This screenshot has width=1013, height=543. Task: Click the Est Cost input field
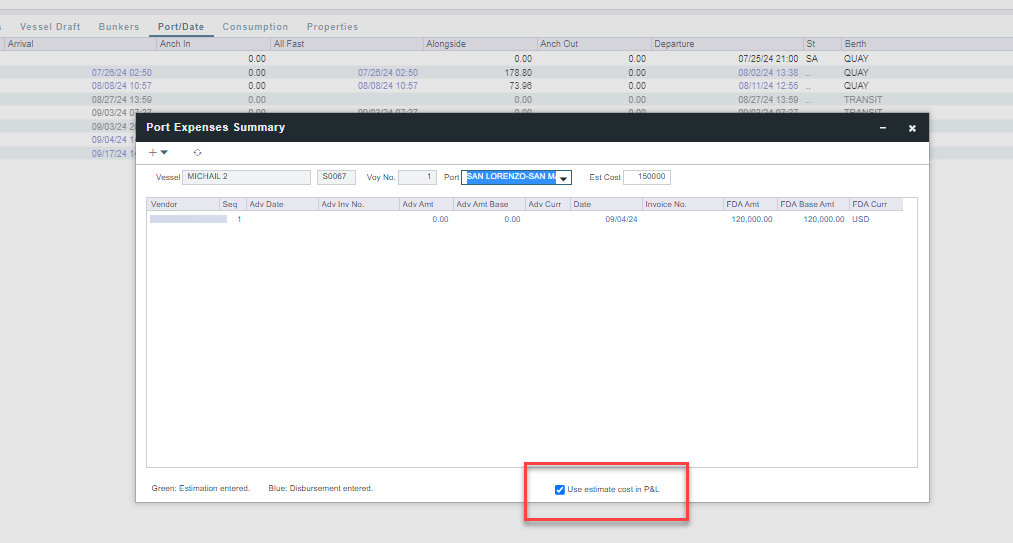(646, 177)
